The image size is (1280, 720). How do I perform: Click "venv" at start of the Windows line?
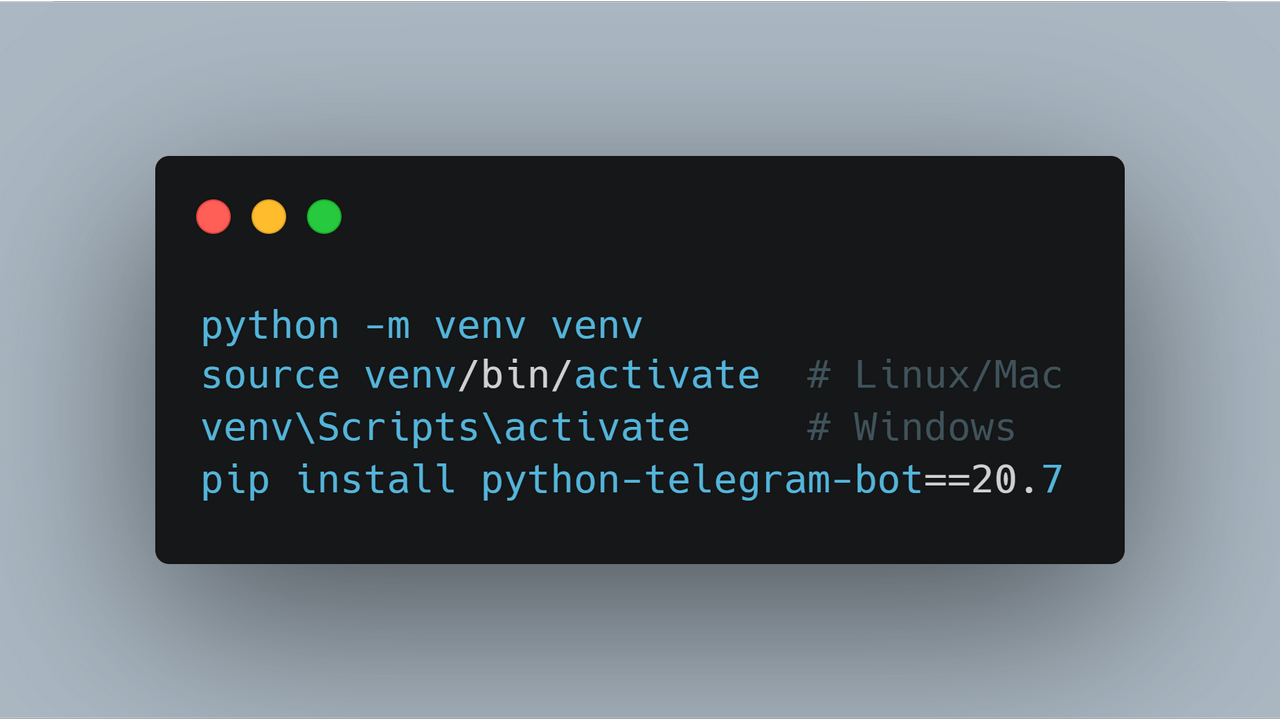(247, 428)
